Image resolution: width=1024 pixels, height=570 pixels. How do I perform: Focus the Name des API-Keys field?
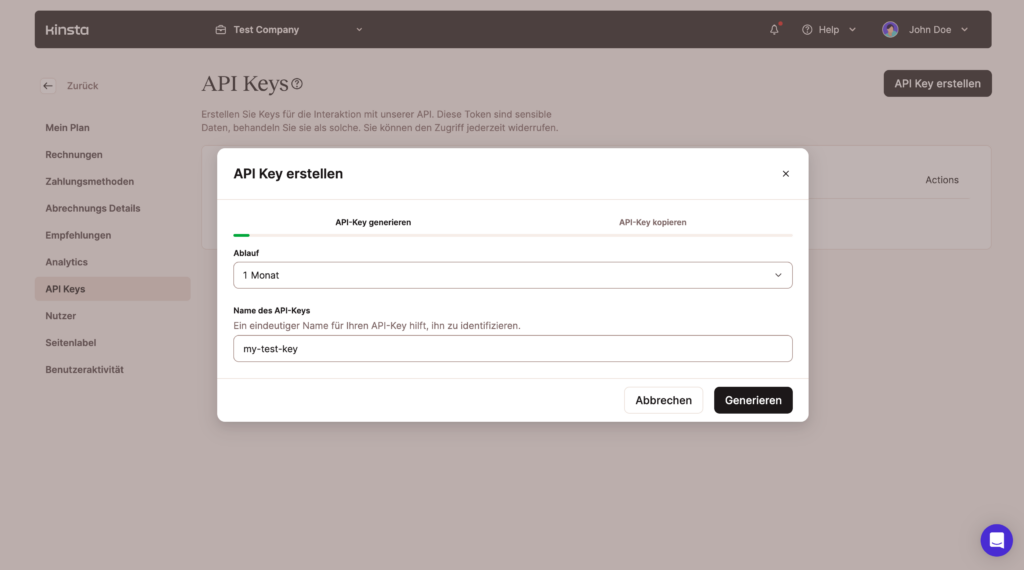(x=512, y=349)
